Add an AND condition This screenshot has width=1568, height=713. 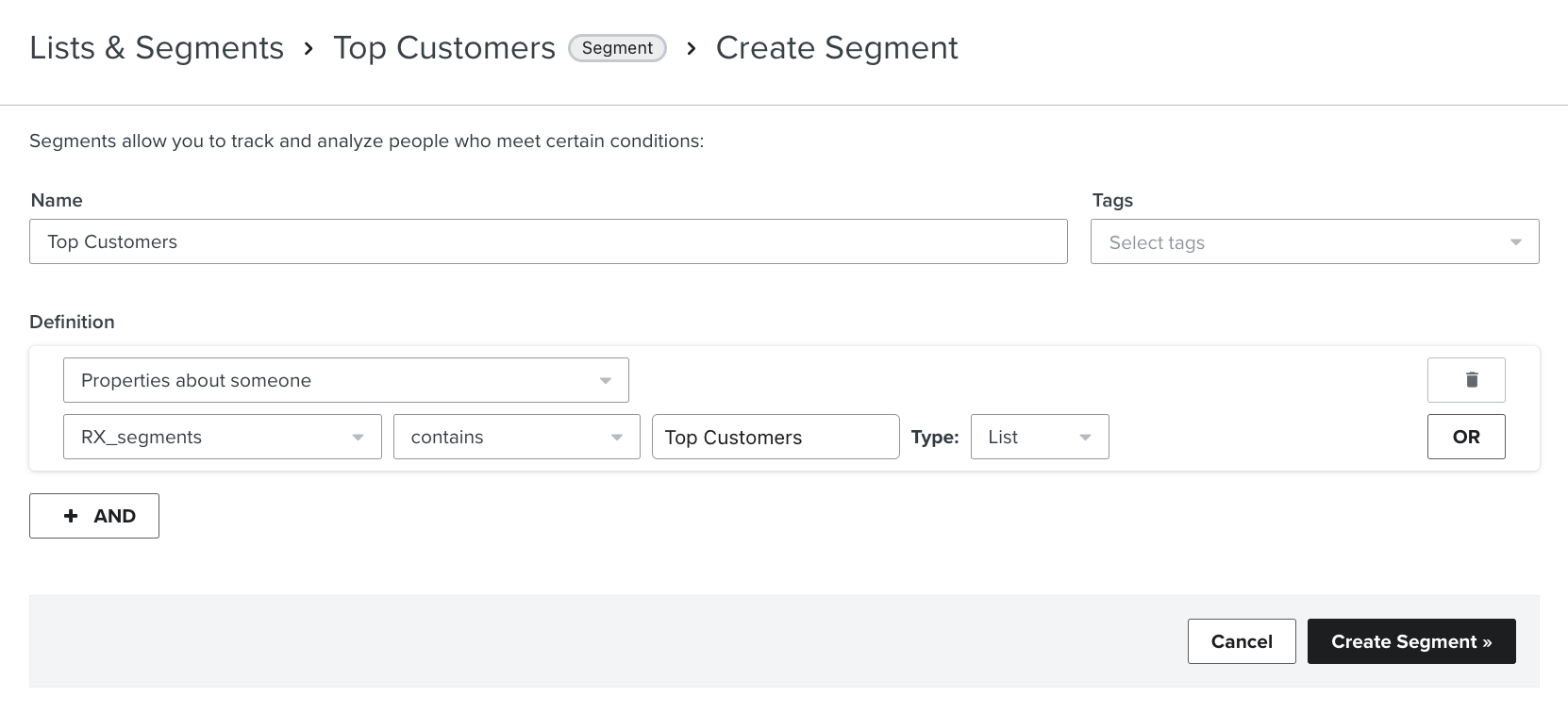coord(94,516)
